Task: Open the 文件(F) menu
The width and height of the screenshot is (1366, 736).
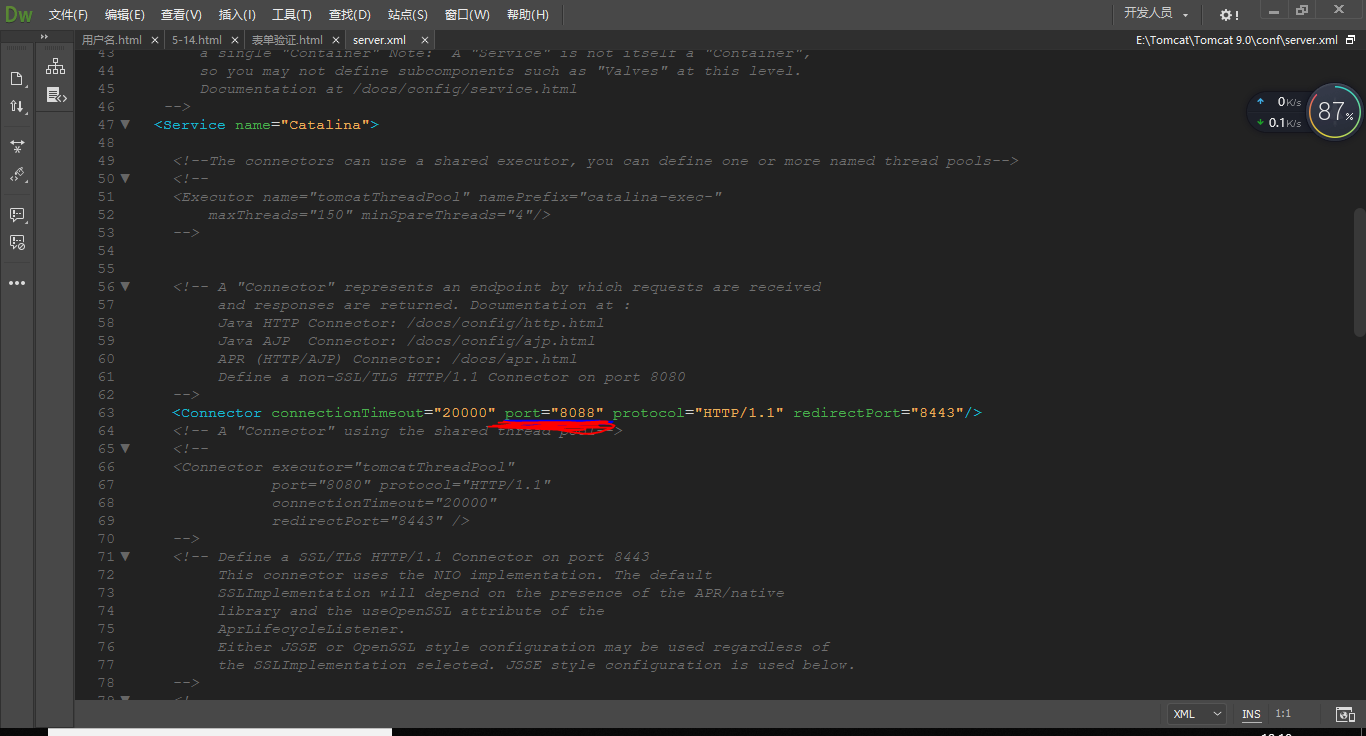Action: pyautogui.click(x=68, y=15)
